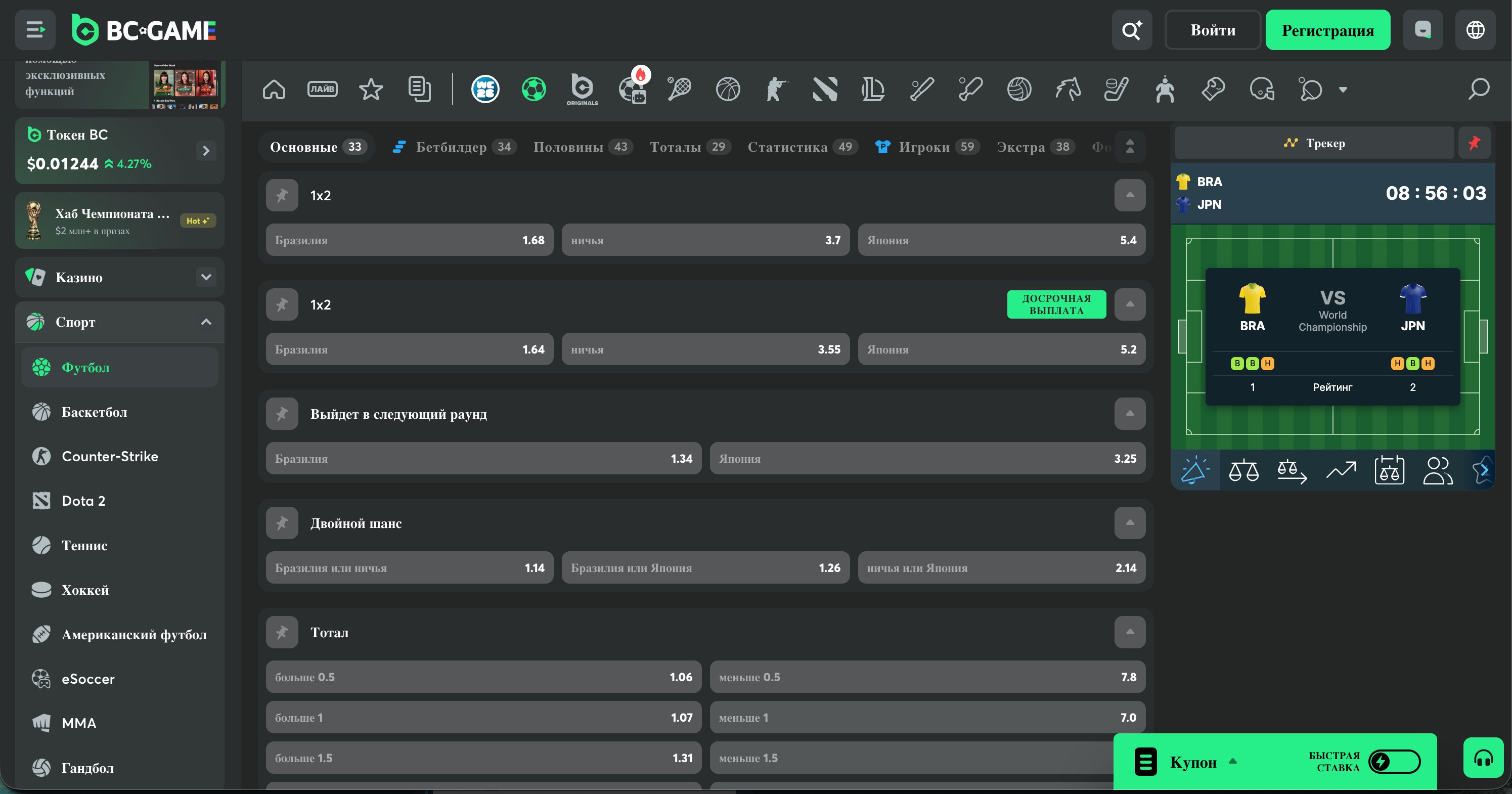Viewport: 1512px width, 794px height.
Task: Select the tennis racket sport icon
Action: click(x=679, y=89)
